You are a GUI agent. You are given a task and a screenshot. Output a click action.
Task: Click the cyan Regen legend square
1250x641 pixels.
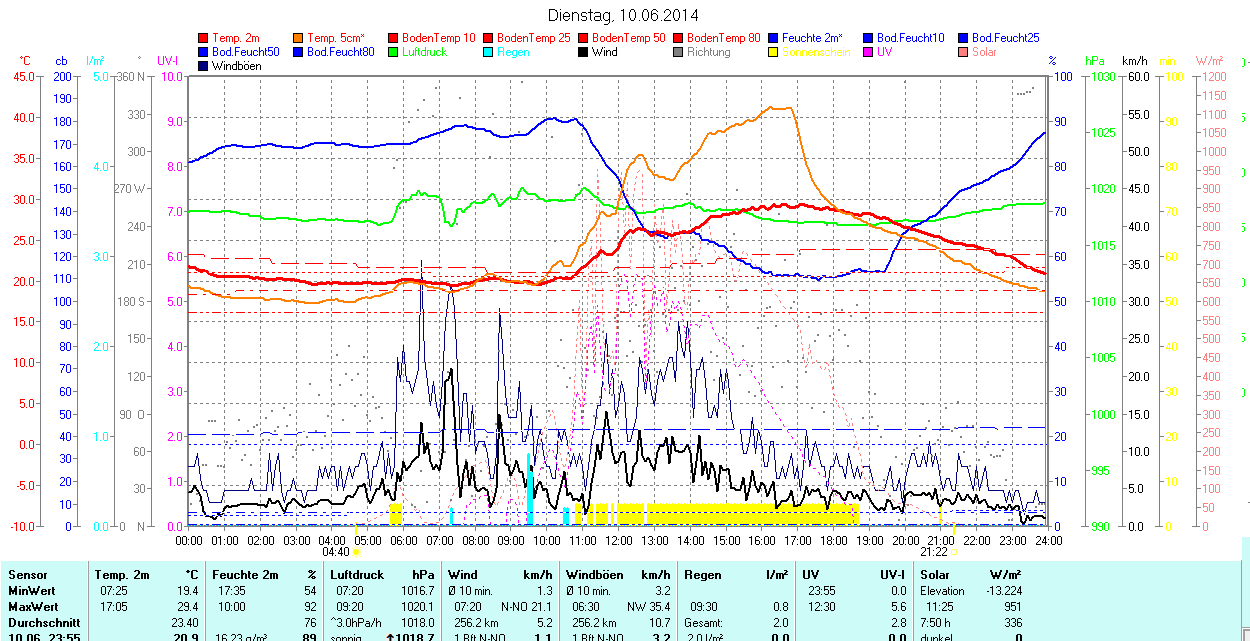point(489,52)
